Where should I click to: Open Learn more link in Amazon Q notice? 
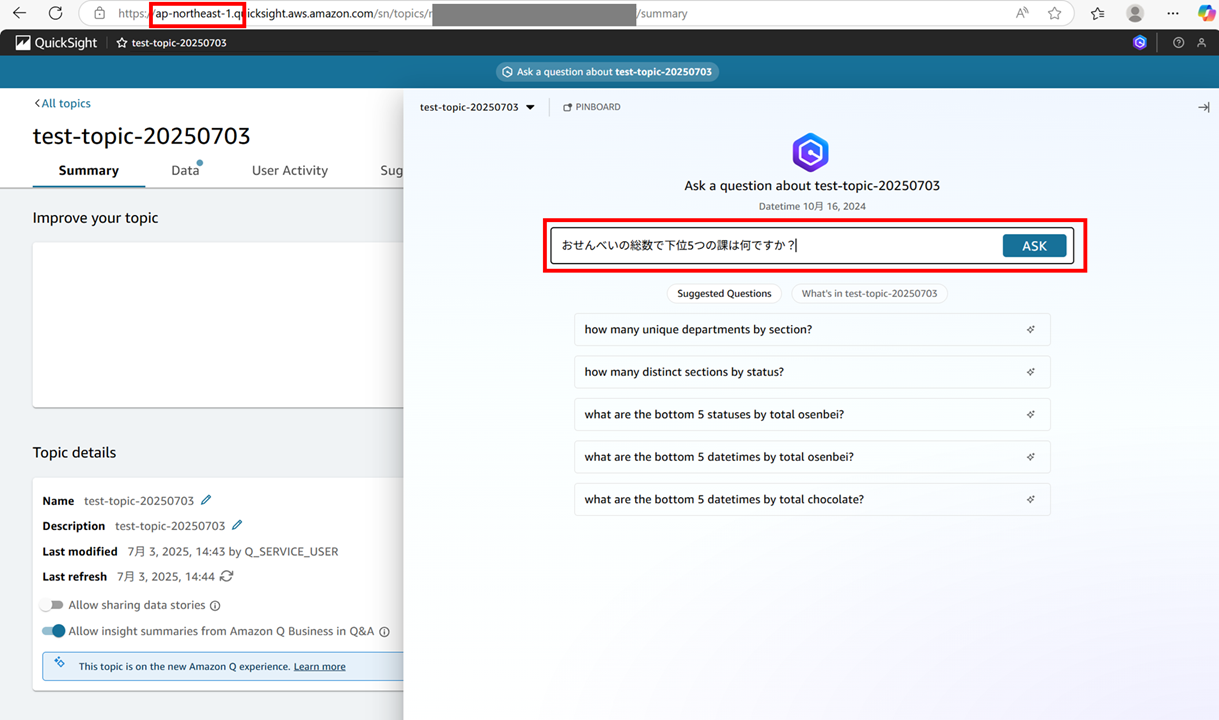[319, 666]
